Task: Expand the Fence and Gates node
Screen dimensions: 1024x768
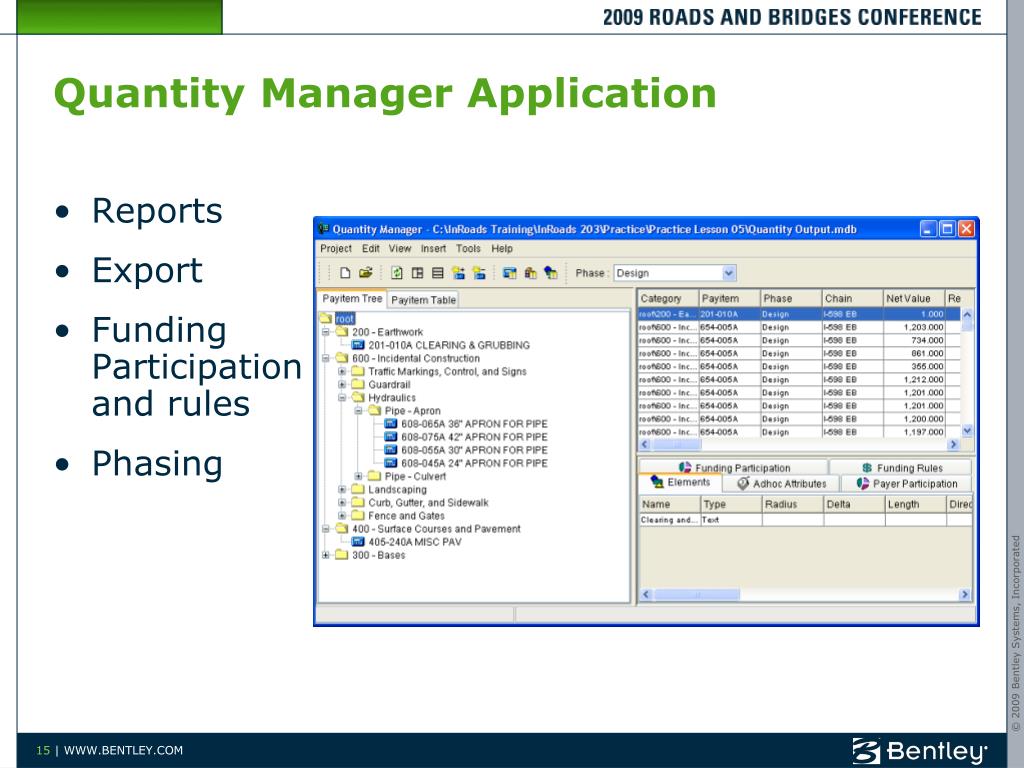Action: (x=342, y=515)
